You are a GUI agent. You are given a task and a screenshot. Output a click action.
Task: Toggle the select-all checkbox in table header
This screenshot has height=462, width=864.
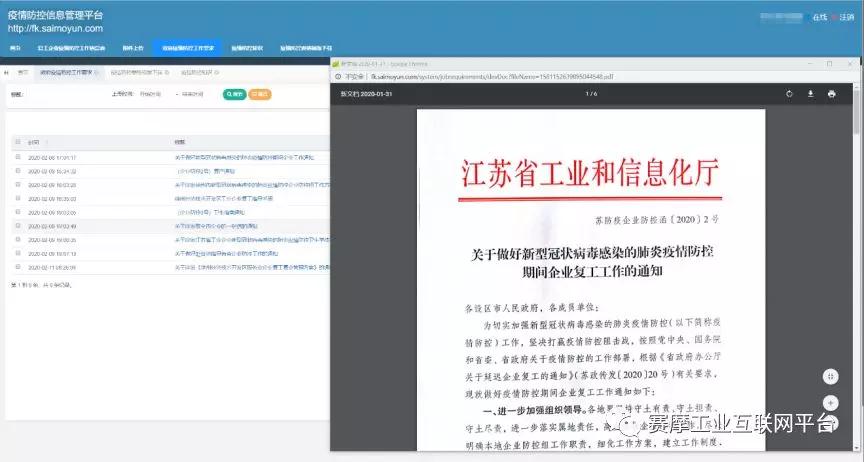tap(17, 142)
